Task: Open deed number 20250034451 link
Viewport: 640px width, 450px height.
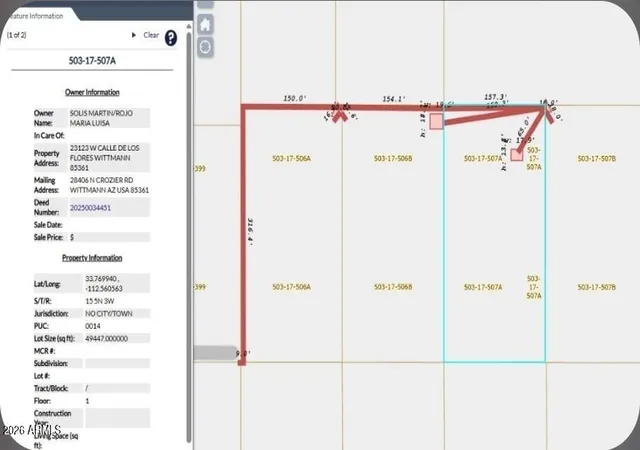Action: pos(90,208)
